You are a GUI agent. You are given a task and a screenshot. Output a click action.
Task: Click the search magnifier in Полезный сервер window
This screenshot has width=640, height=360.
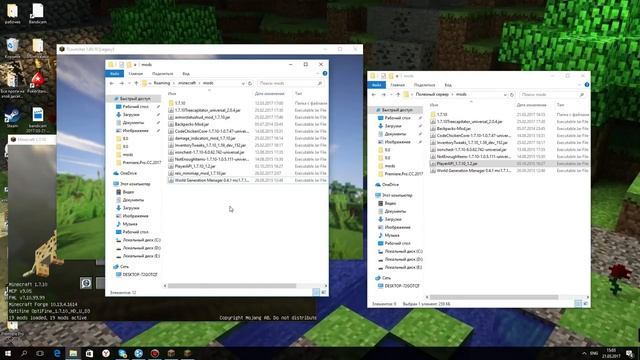tap(582, 95)
